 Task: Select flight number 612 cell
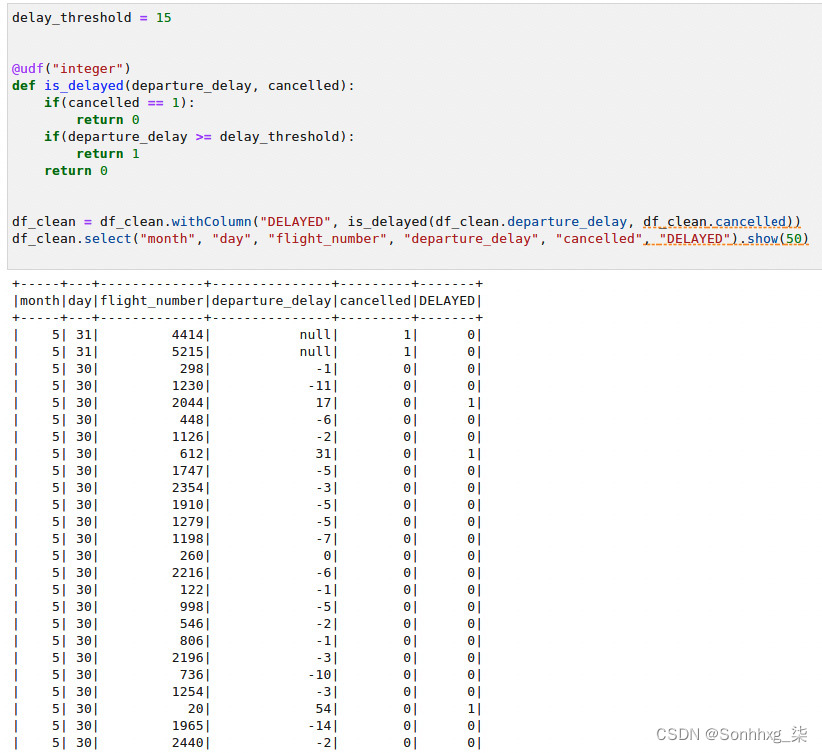(x=191, y=454)
